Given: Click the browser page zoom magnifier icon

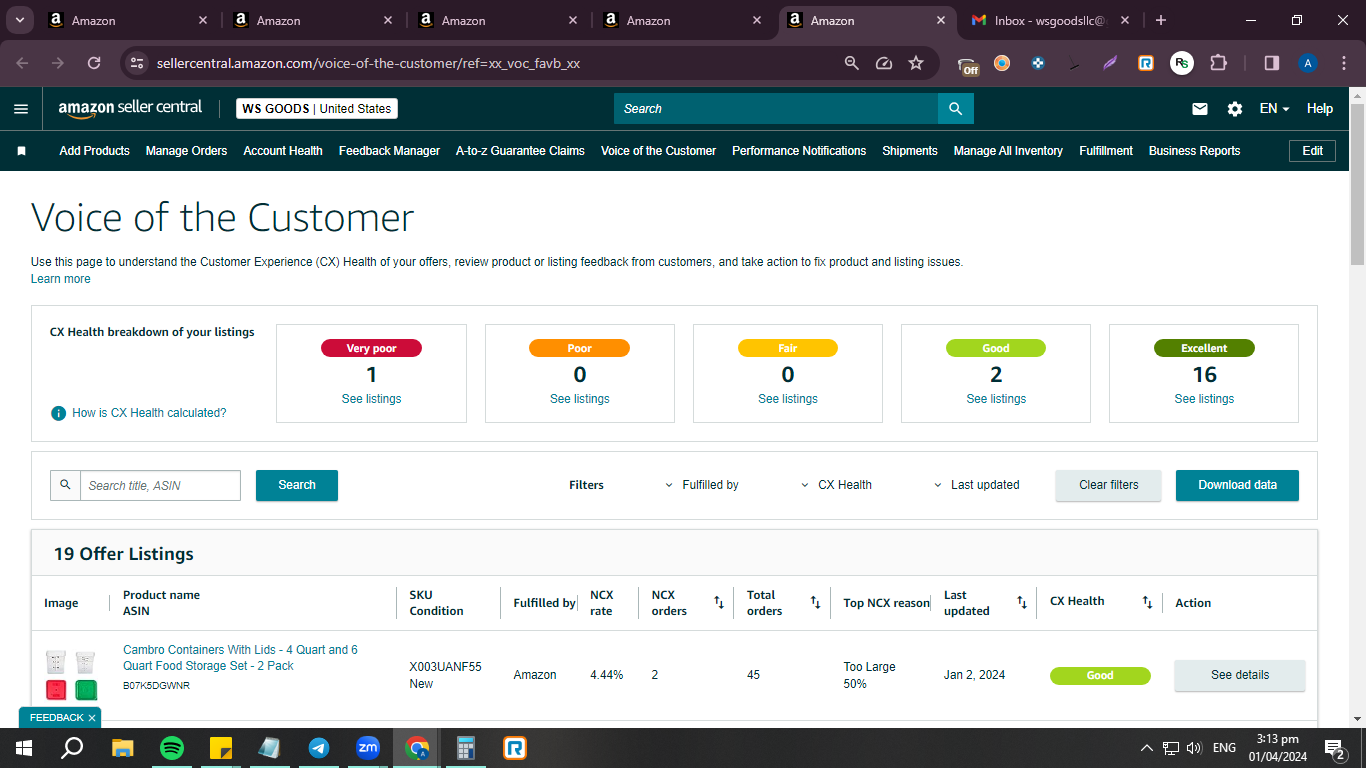Looking at the screenshot, I should [x=852, y=63].
